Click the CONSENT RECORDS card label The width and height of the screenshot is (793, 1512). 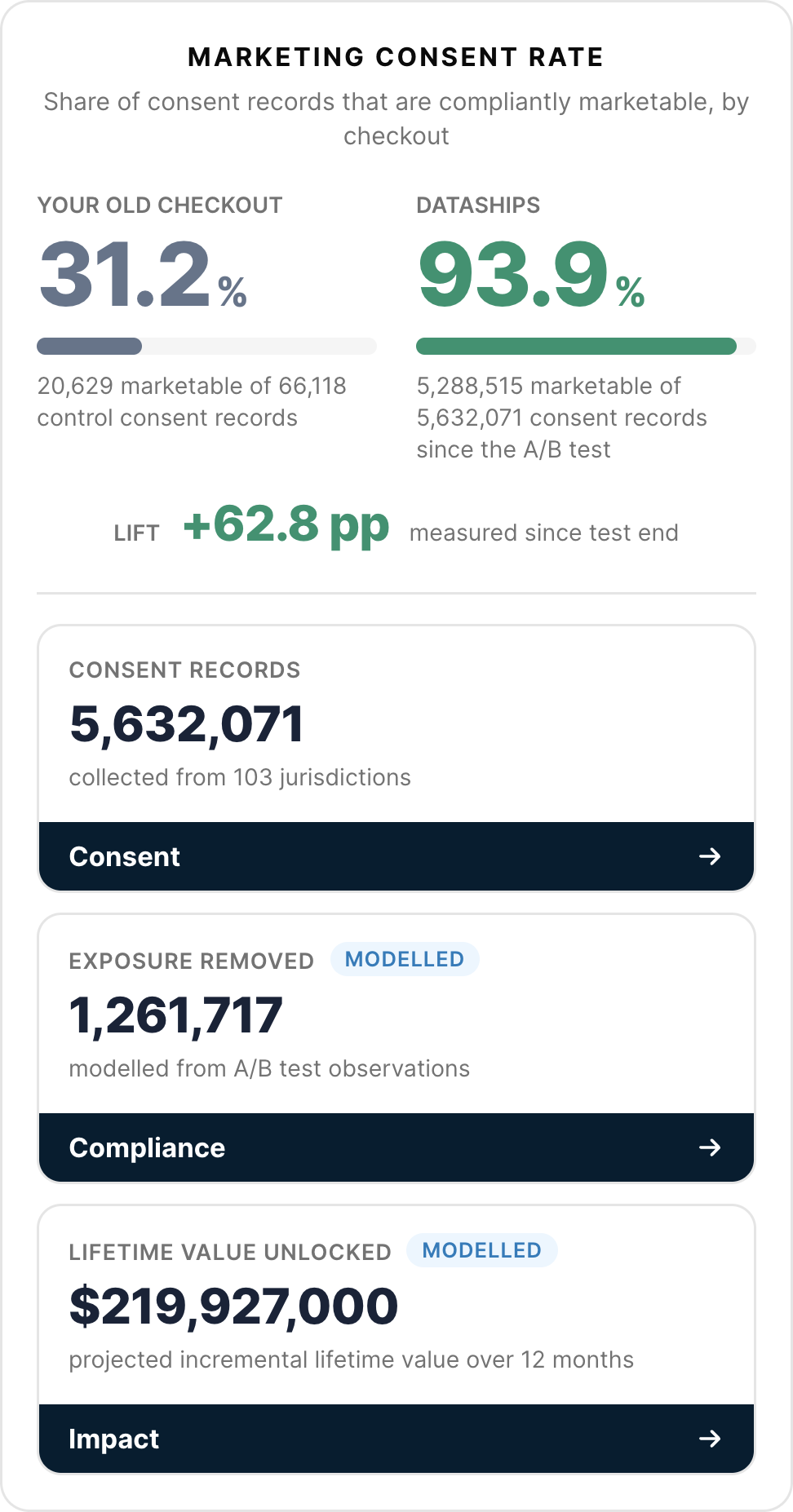(185, 670)
